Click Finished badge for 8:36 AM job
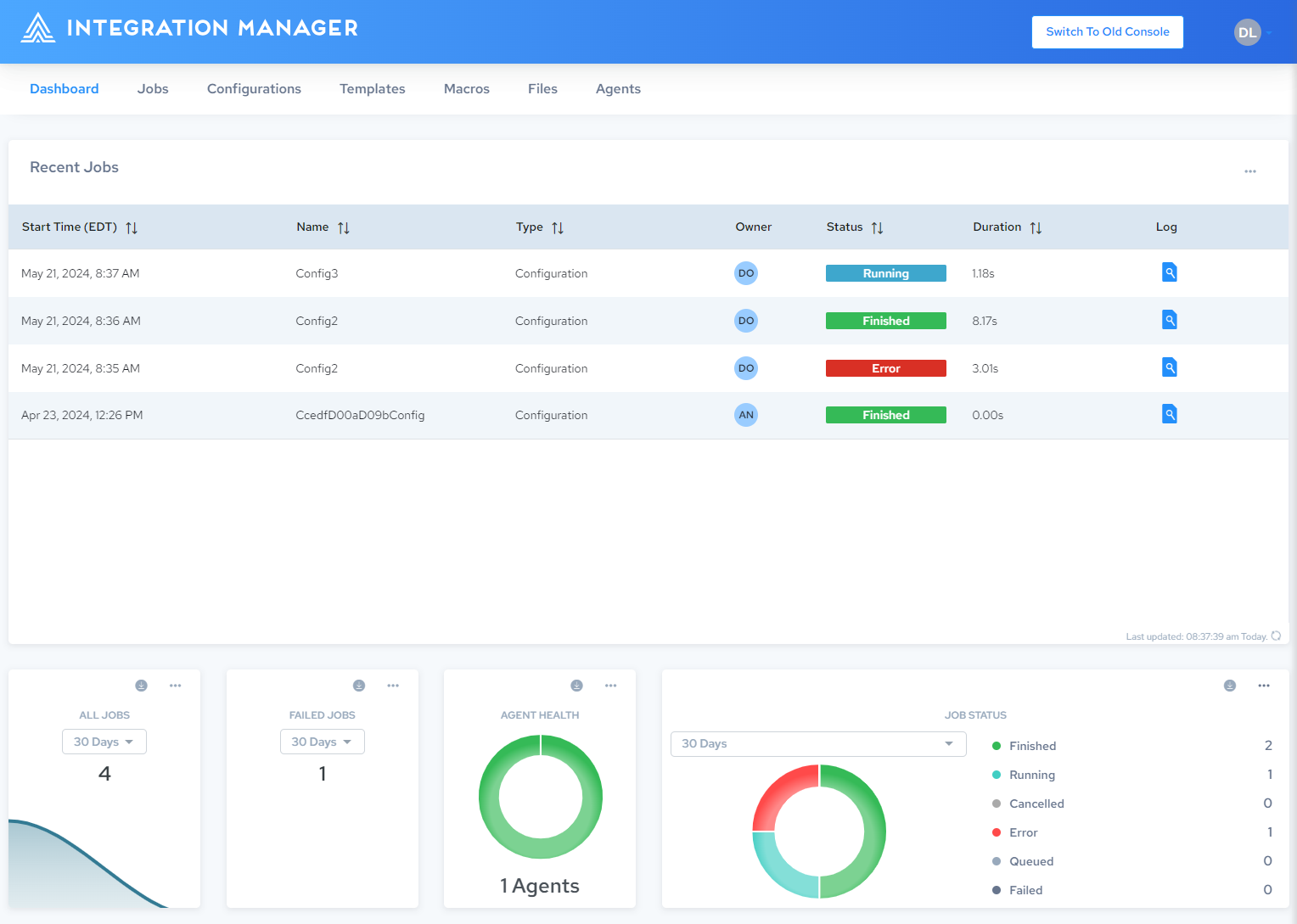The height and width of the screenshot is (924, 1297). tap(886, 321)
